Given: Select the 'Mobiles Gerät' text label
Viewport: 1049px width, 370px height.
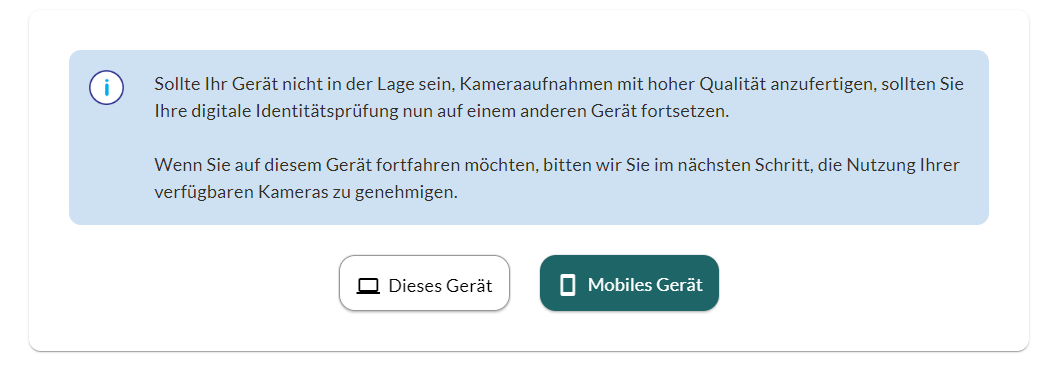Looking at the screenshot, I should point(645,285).
